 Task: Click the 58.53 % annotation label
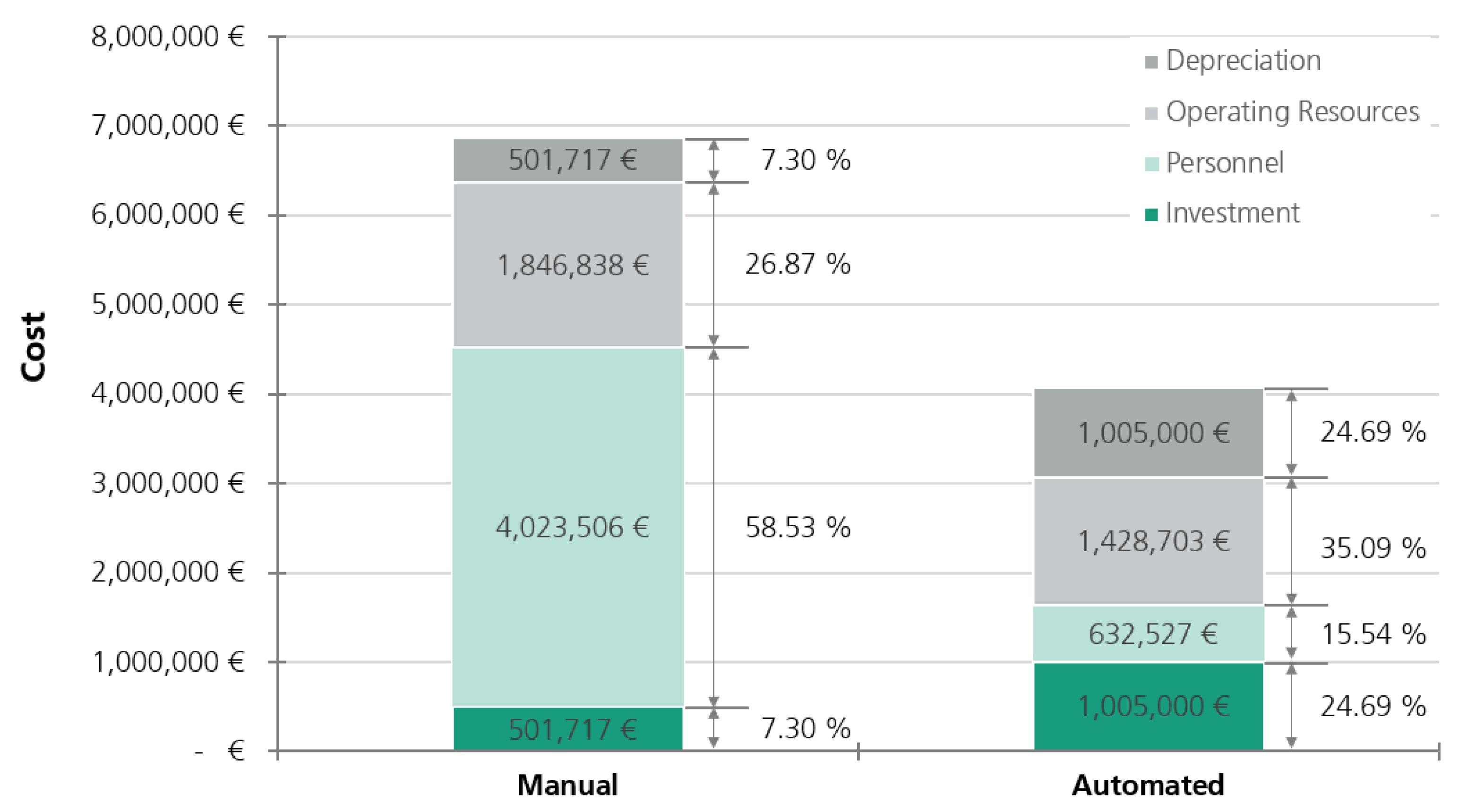798,528
